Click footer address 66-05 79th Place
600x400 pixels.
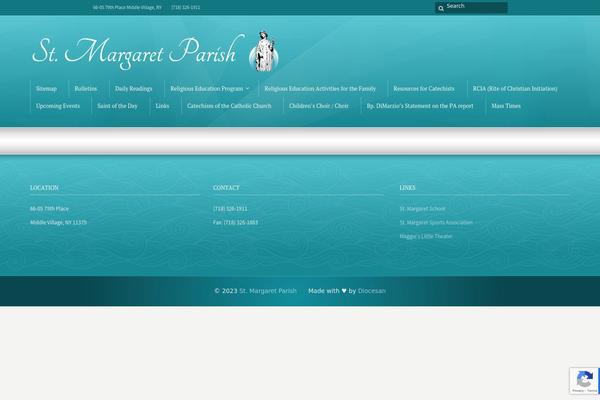(49, 209)
